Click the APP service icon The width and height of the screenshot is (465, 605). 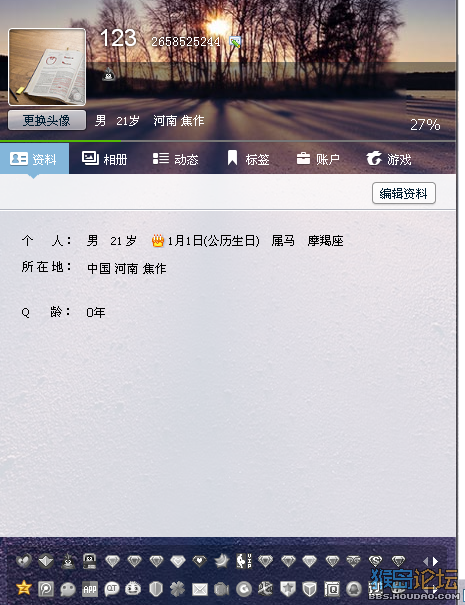pyautogui.click(x=90, y=589)
